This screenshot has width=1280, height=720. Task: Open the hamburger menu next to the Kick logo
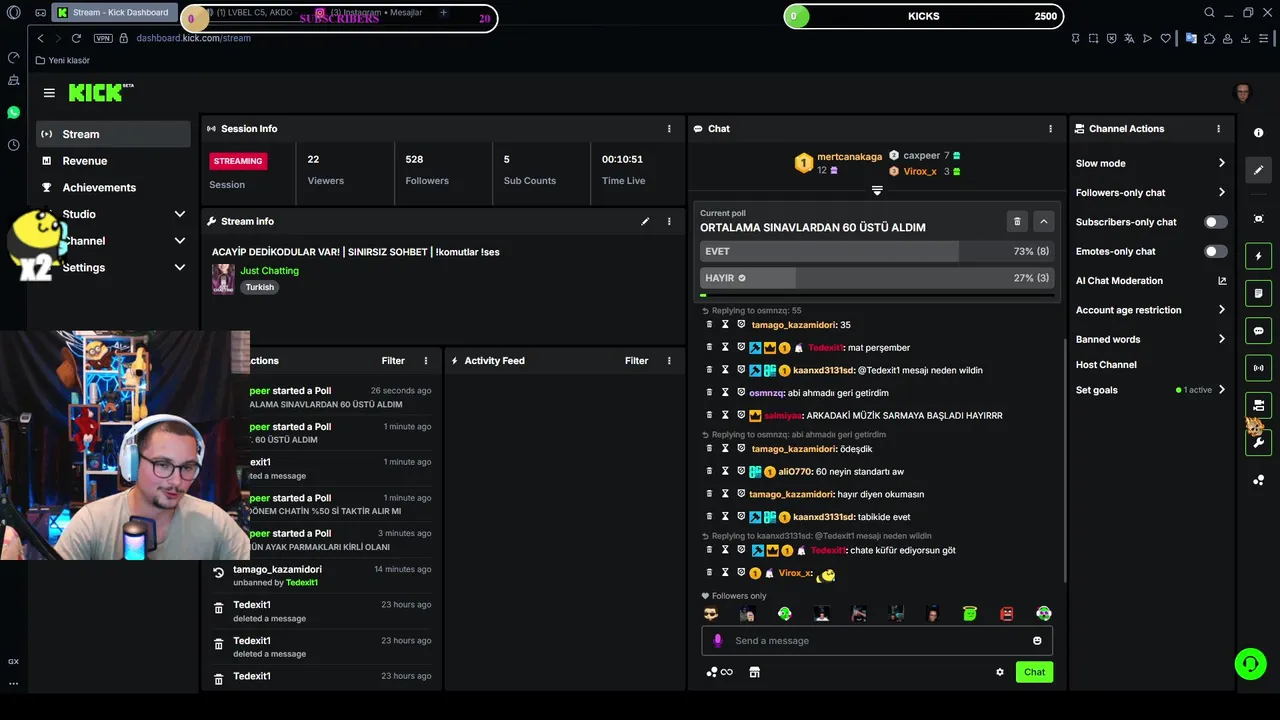click(x=49, y=93)
